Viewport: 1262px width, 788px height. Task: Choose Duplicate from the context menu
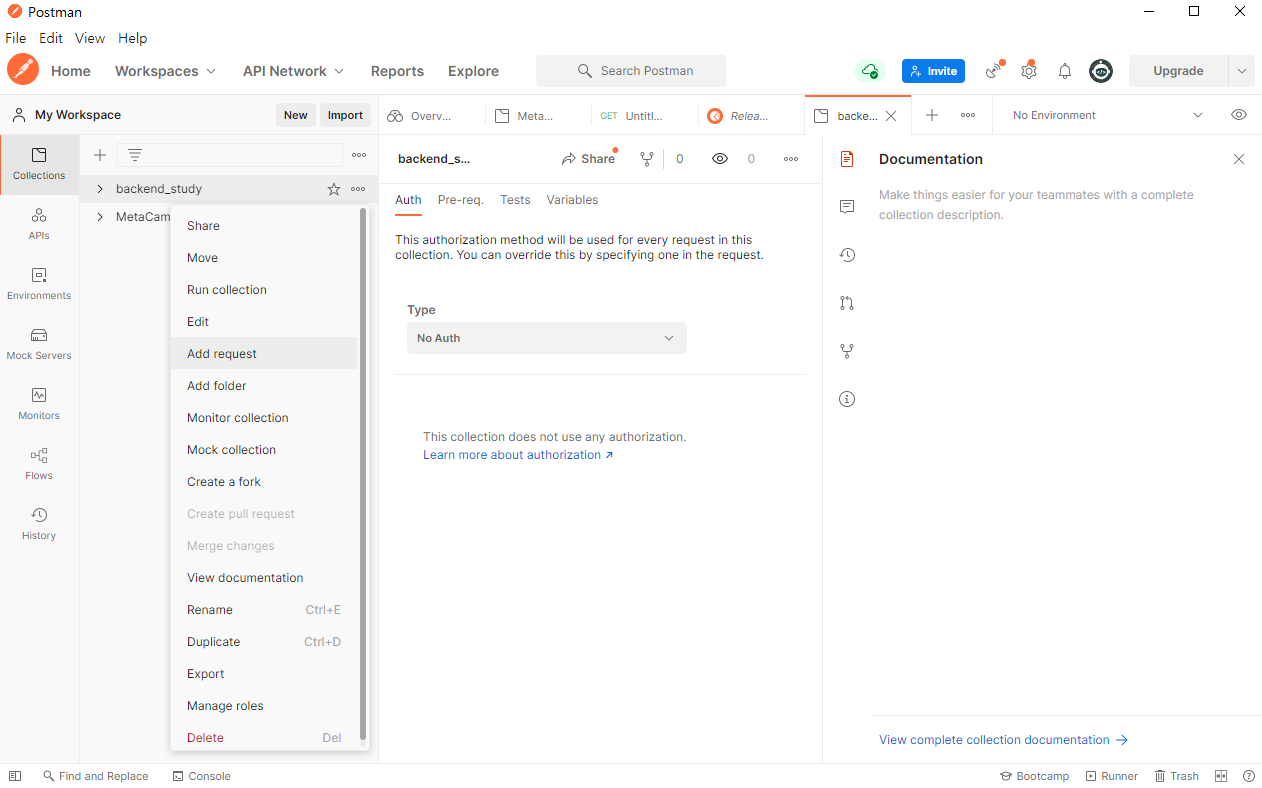pyautogui.click(x=264, y=642)
